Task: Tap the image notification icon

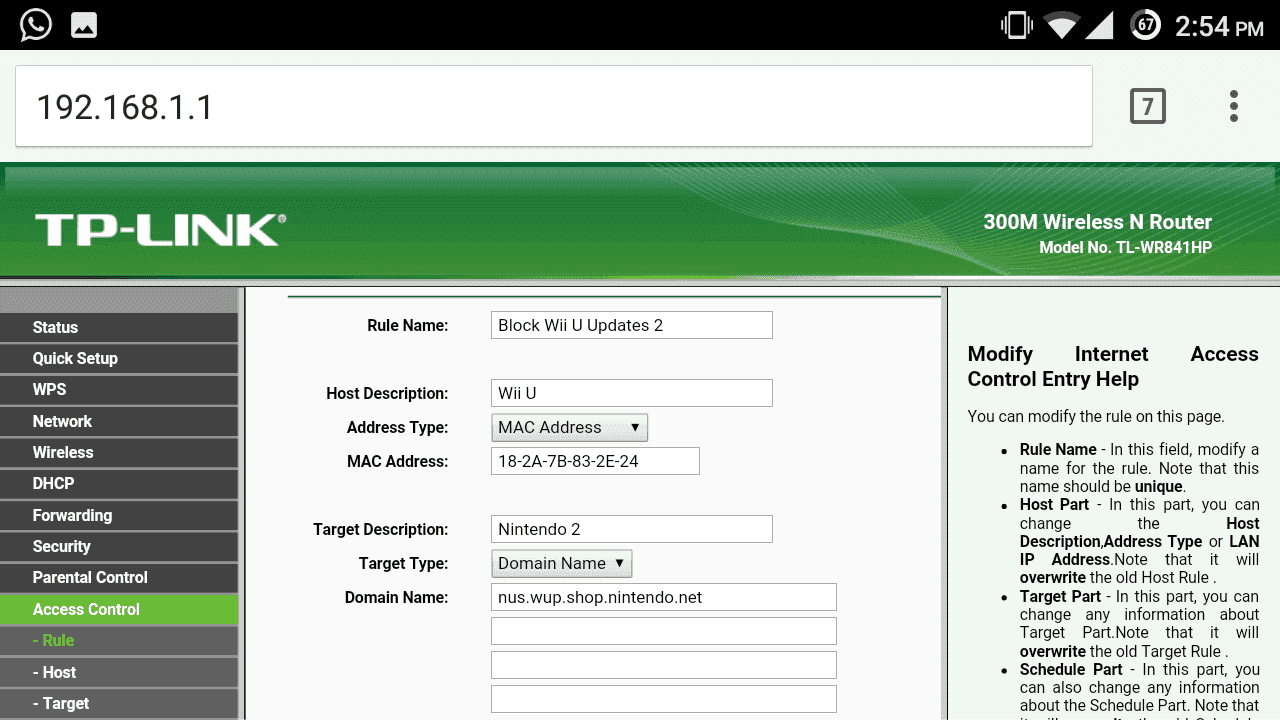Action: (x=84, y=26)
